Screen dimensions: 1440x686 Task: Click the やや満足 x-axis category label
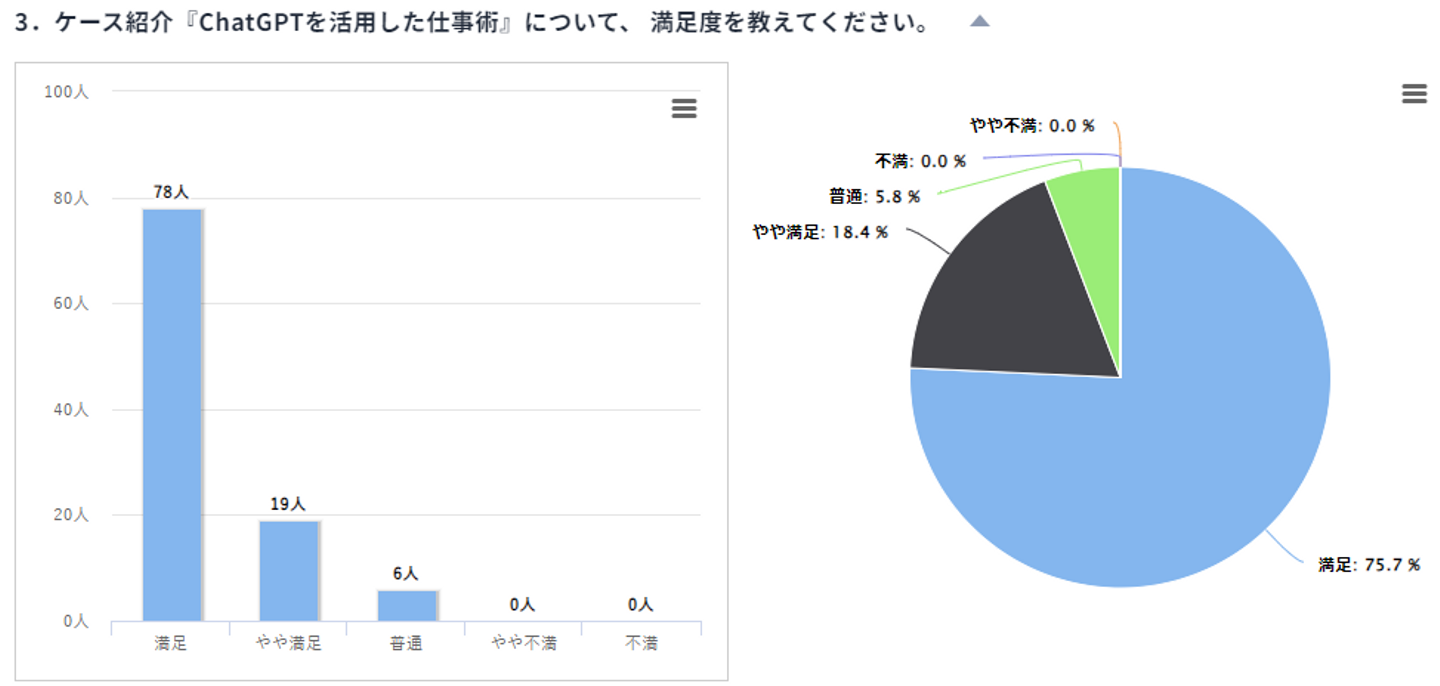[289, 644]
